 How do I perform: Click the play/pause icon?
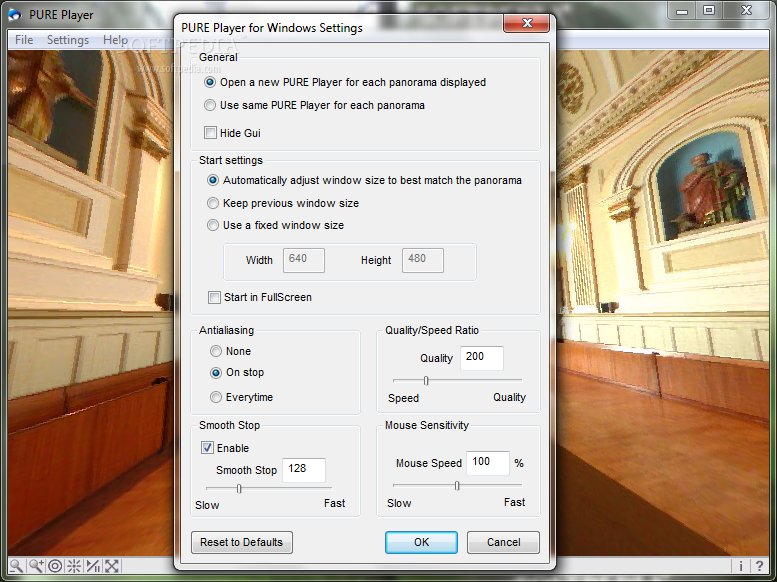[x=93, y=566]
